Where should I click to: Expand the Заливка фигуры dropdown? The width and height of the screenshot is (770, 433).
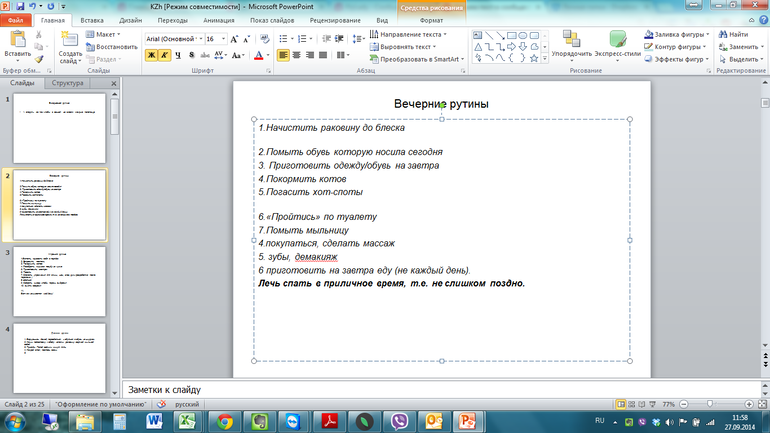[711, 34]
